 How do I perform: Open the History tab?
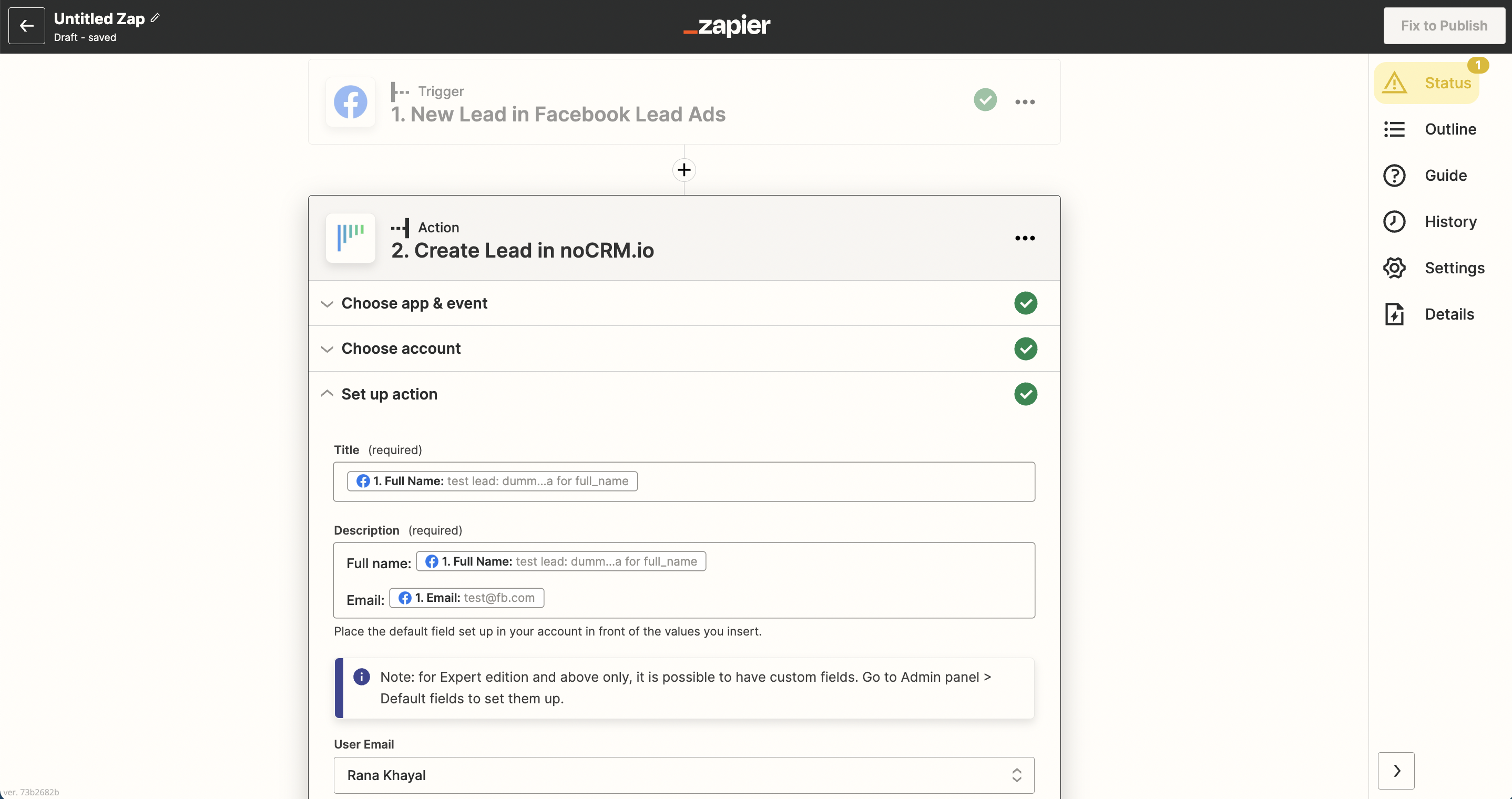click(x=1430, y=222)
